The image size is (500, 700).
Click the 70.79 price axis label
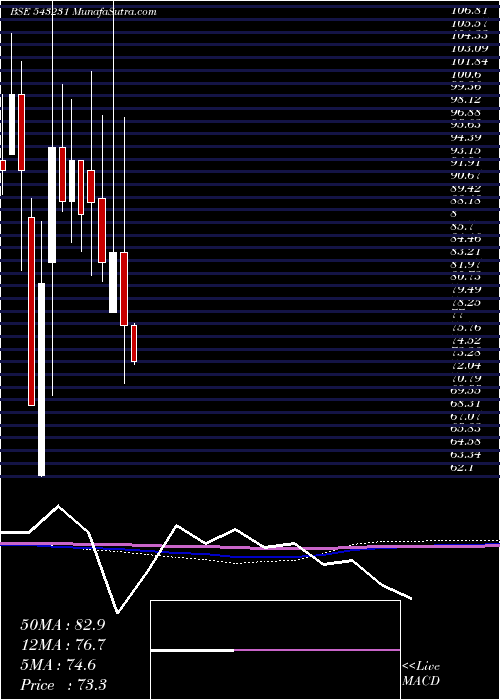point(468,379)
